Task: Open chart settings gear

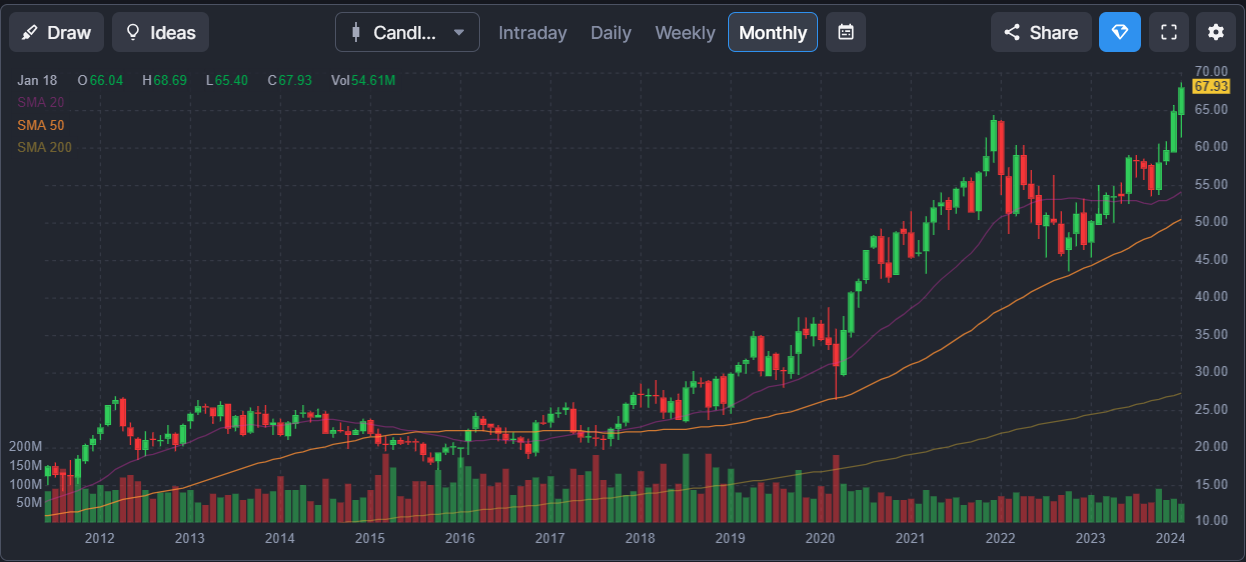Action: coord(1215,32)
